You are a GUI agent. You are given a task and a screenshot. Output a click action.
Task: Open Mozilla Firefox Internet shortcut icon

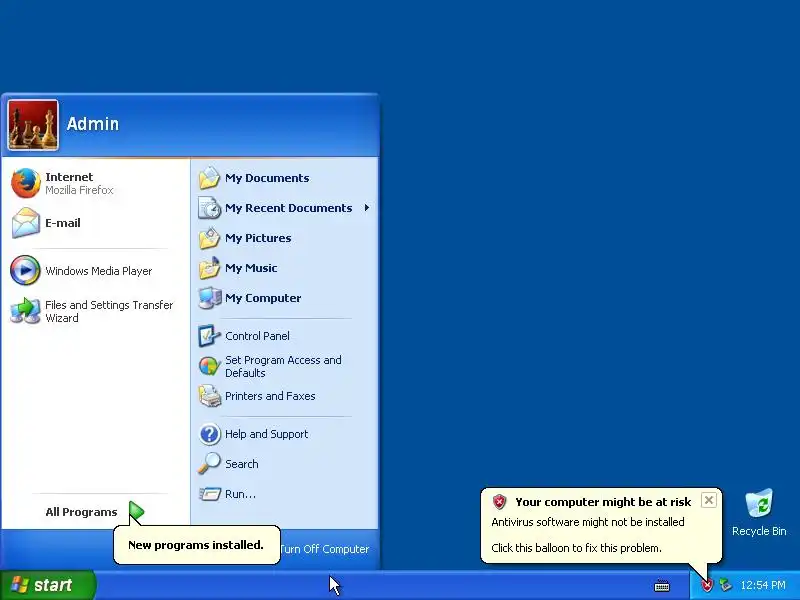pos(26,183)
